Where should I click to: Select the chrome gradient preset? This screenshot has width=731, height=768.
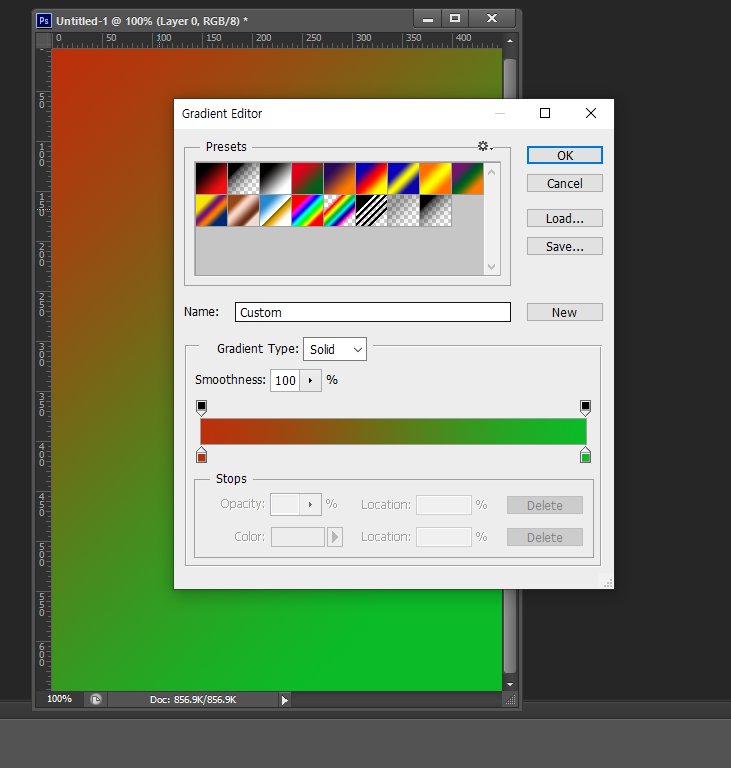point(275,211)
